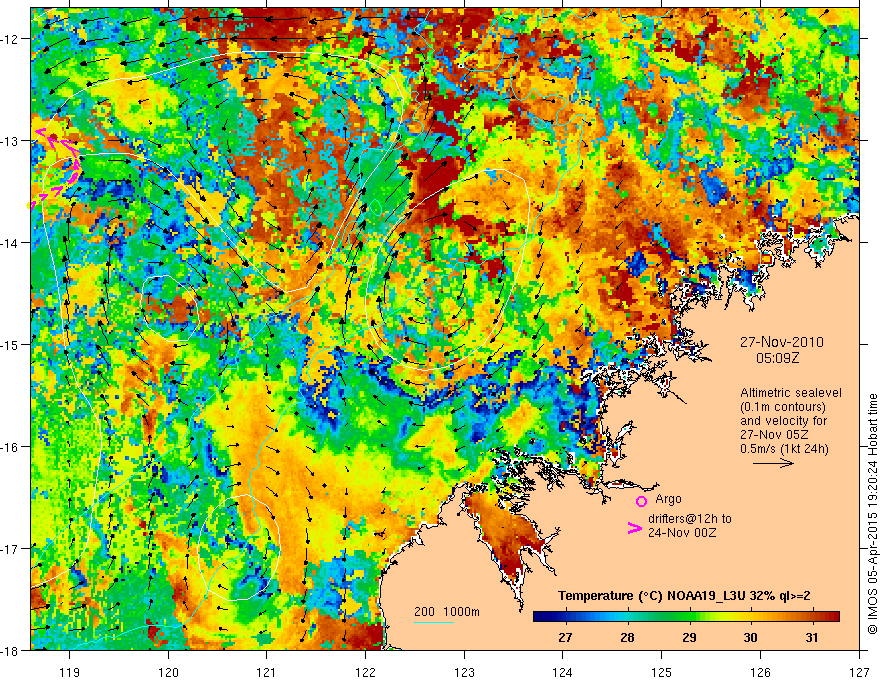Click the latitude axis label '-14'

click(x=10, y=243)
